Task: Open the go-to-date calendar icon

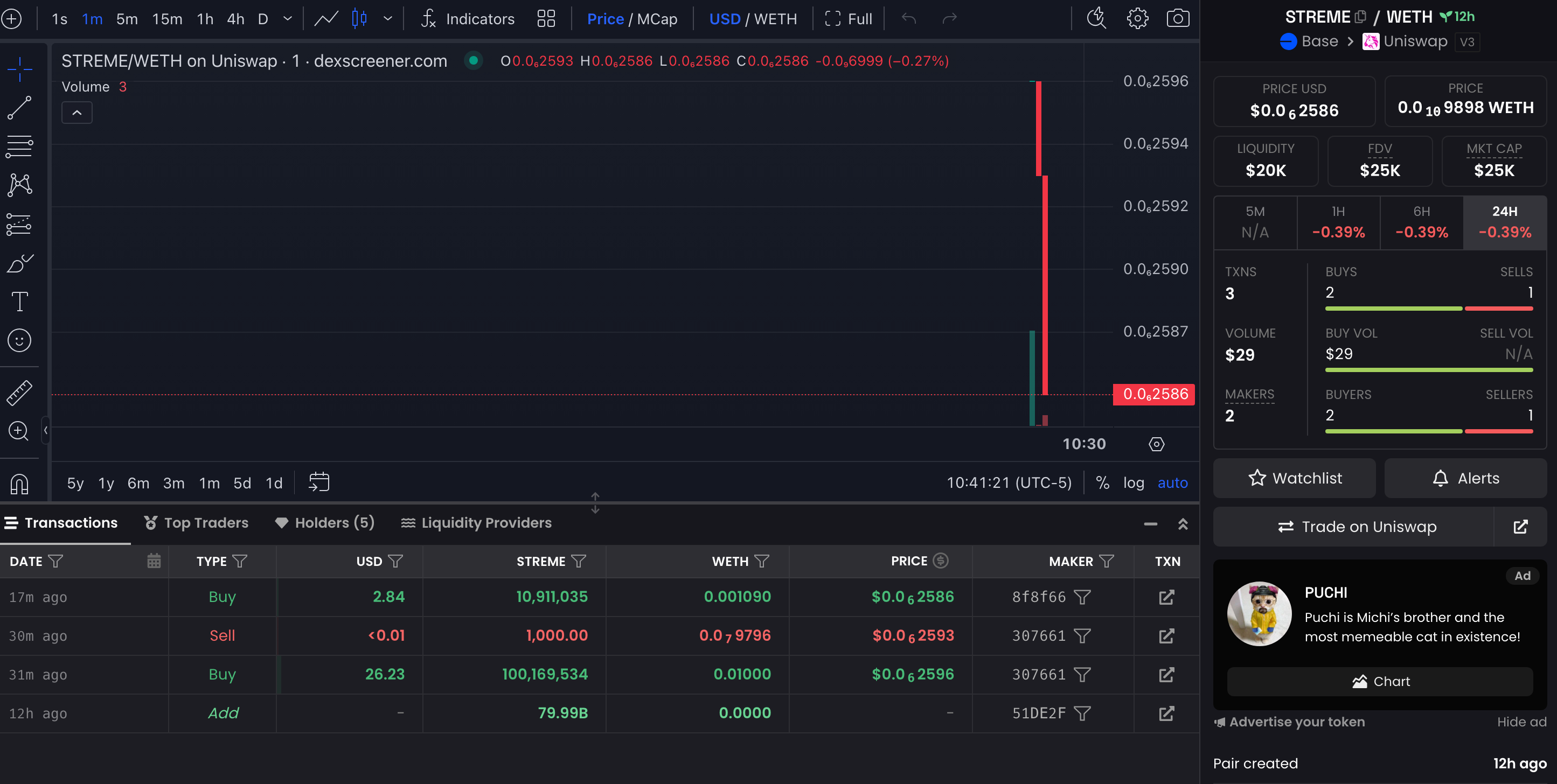Action: click(x=318, y=482)
